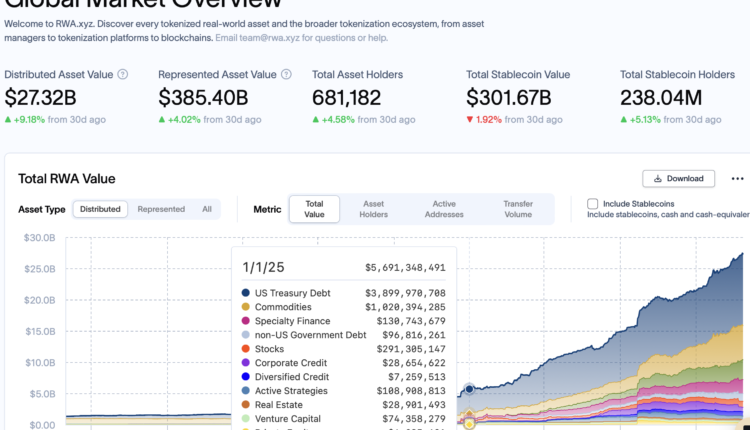Click the Commodities legend dot

click(x=246, y=307)
